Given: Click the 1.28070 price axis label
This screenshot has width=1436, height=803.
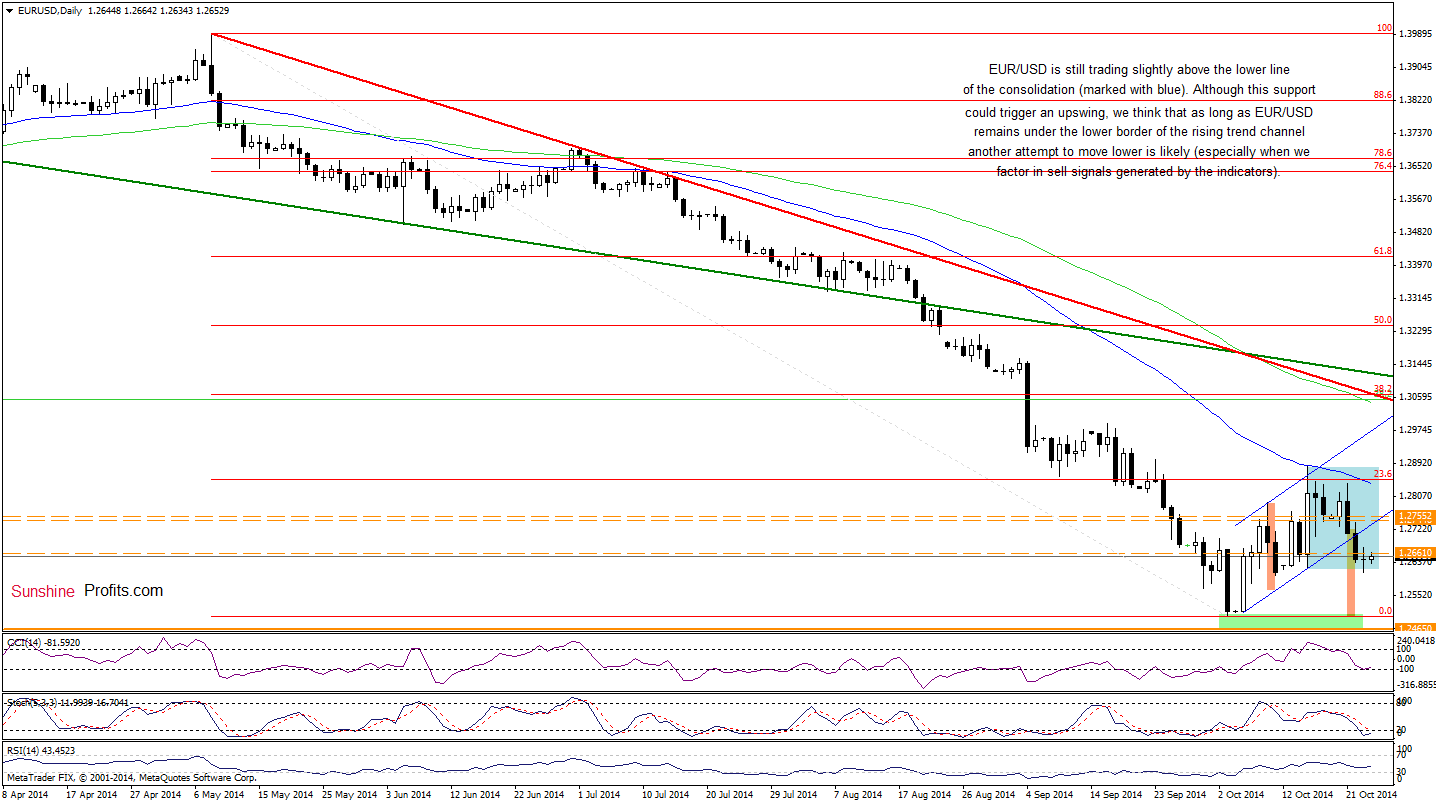Looking at the screenshot, I should (x=1417, y=496).
